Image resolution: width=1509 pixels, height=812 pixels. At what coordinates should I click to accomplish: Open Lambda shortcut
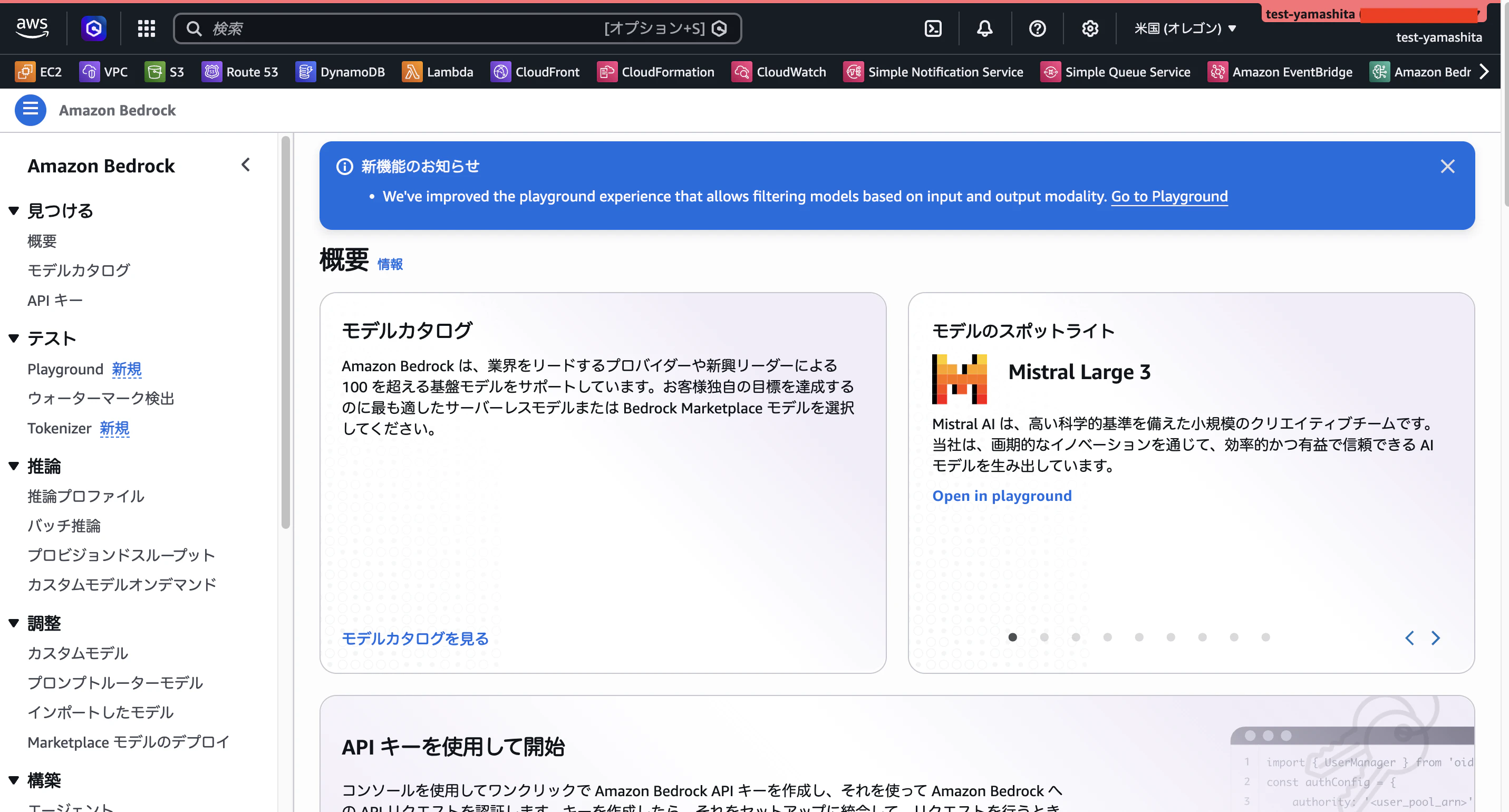[437, 72]
